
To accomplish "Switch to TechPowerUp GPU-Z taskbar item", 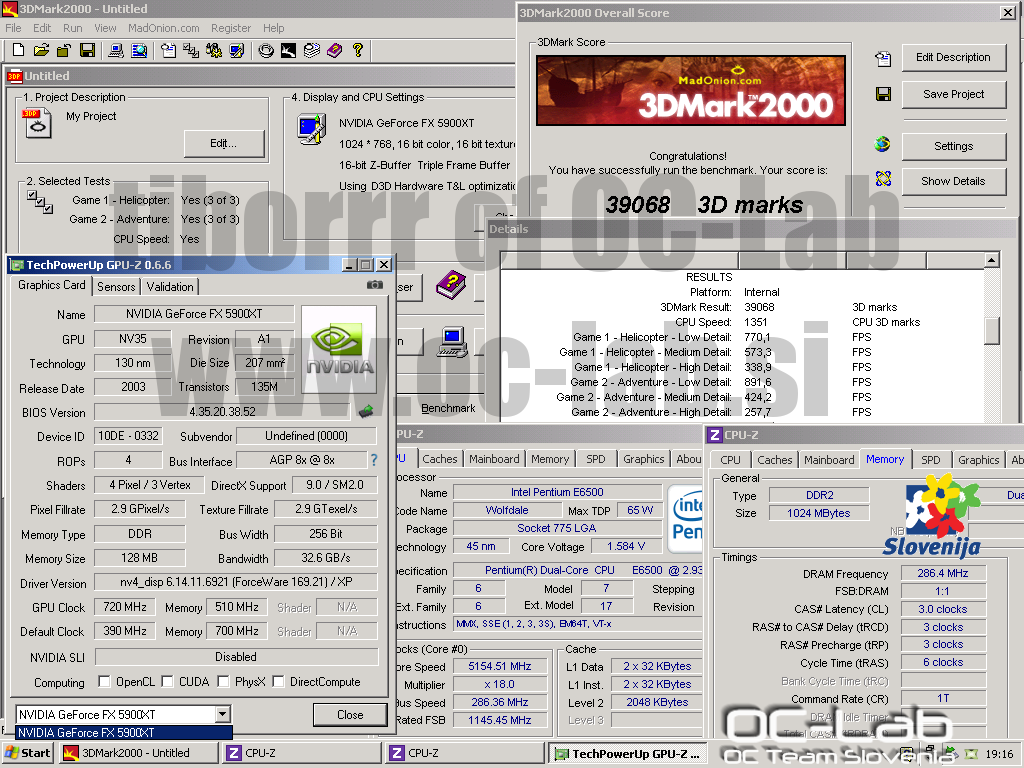I will click(x=628, y=753).
